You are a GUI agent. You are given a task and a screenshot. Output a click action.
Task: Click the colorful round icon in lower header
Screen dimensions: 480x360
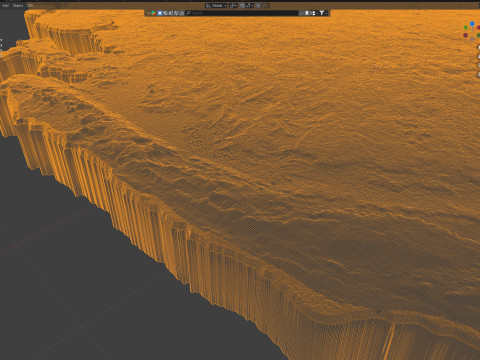(x=153, y=13)
